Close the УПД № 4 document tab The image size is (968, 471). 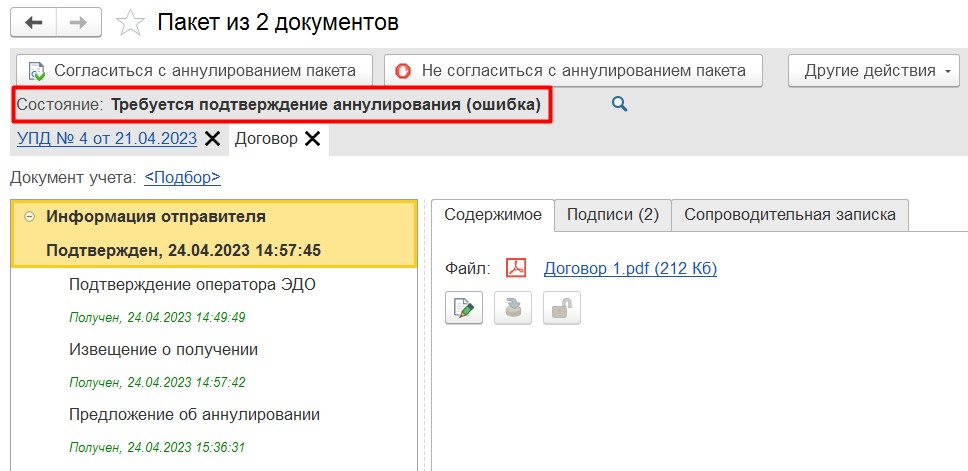(212, 139)
